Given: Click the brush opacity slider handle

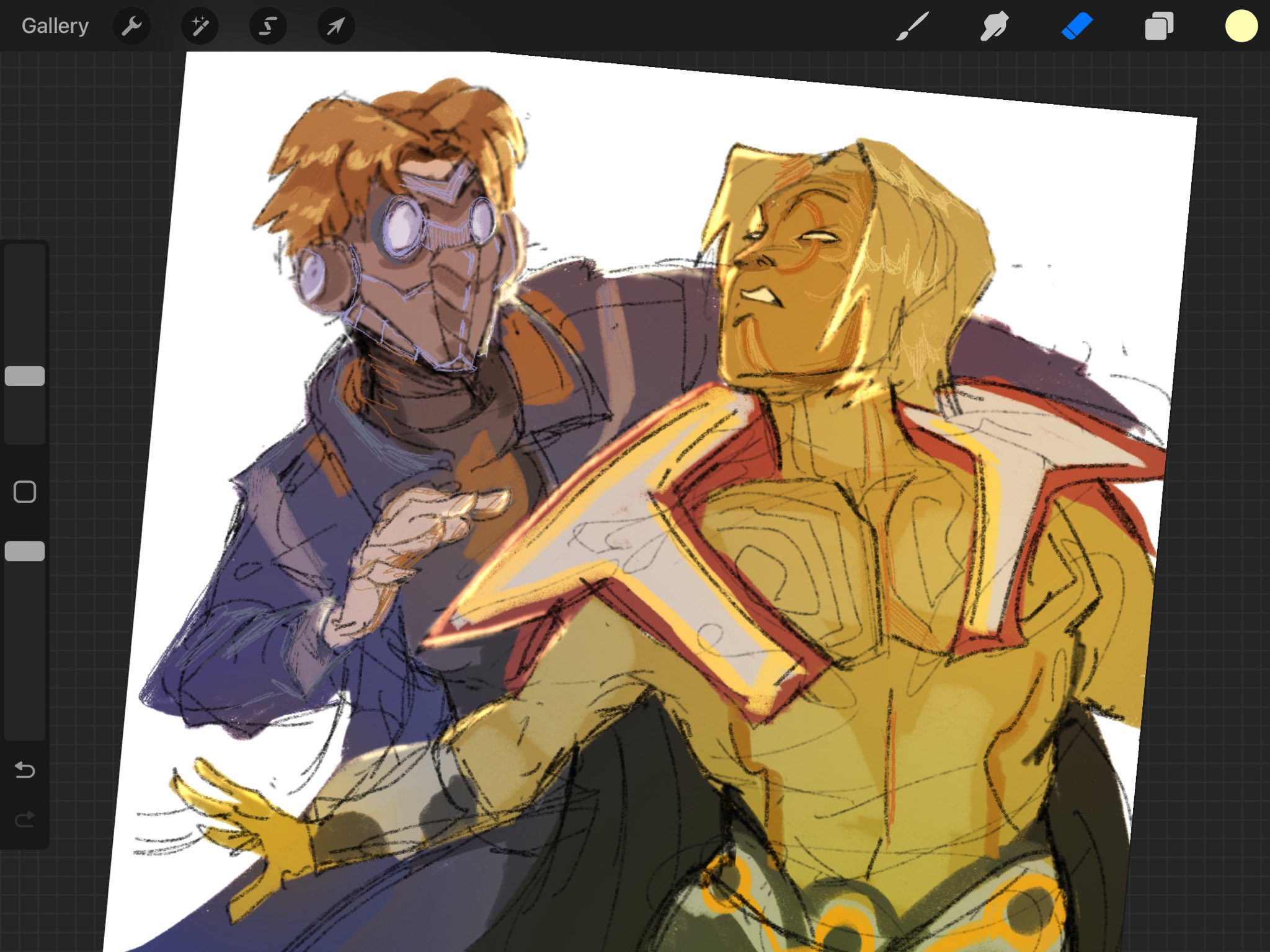Looking at the screenshot, I should (25, 551).
